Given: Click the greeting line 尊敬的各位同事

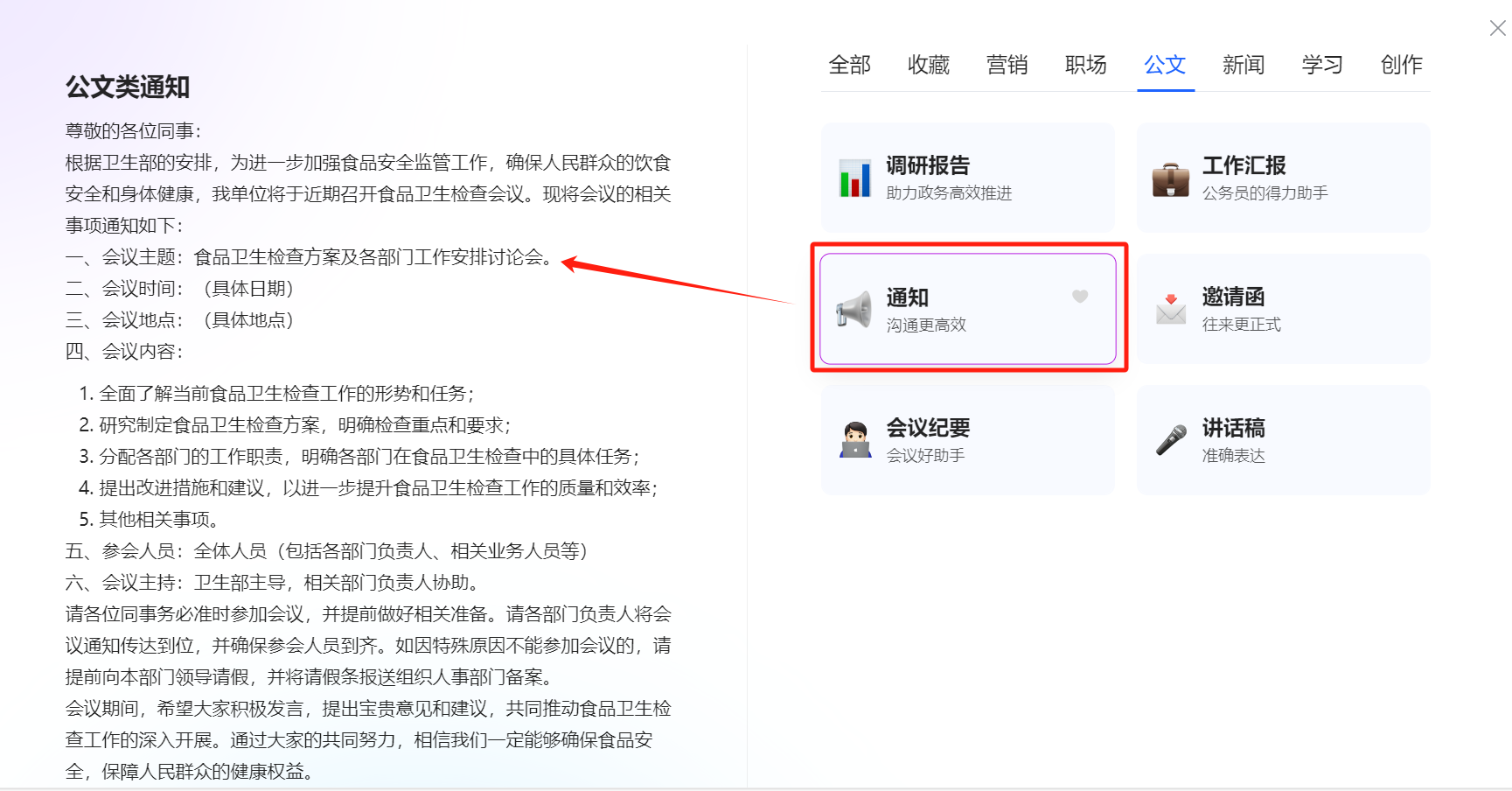Looking at the screenshot, I should pos(134,131).
